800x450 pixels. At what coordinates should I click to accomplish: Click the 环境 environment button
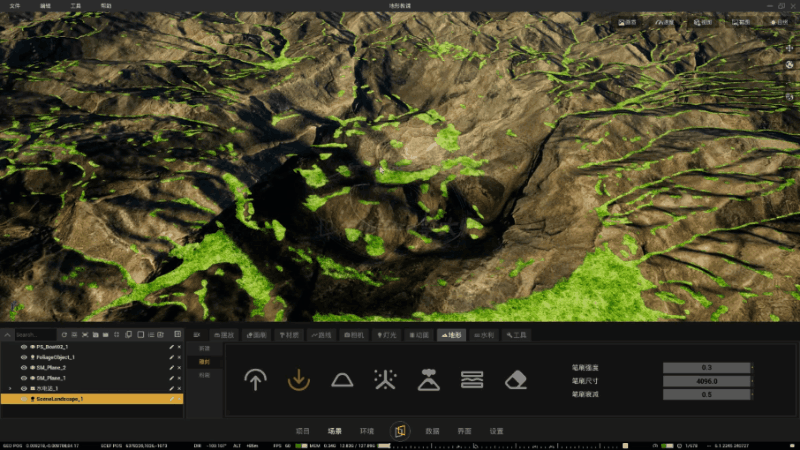[367, 431]
